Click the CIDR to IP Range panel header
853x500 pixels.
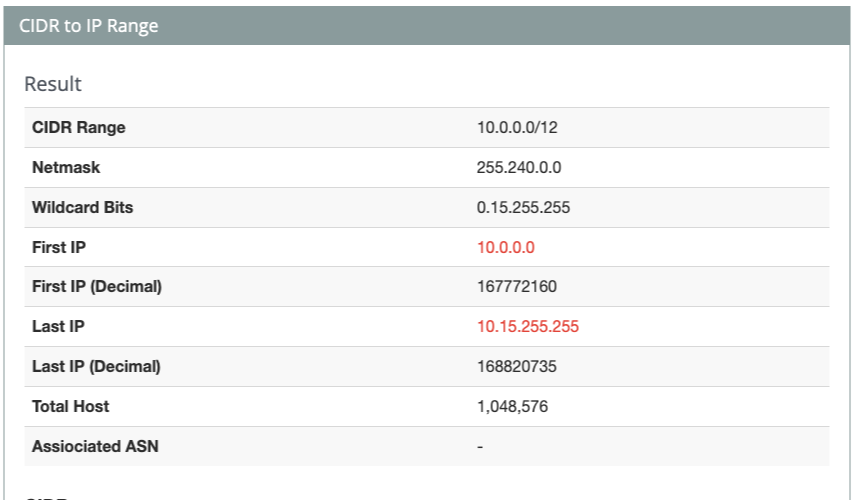(89, 26)
